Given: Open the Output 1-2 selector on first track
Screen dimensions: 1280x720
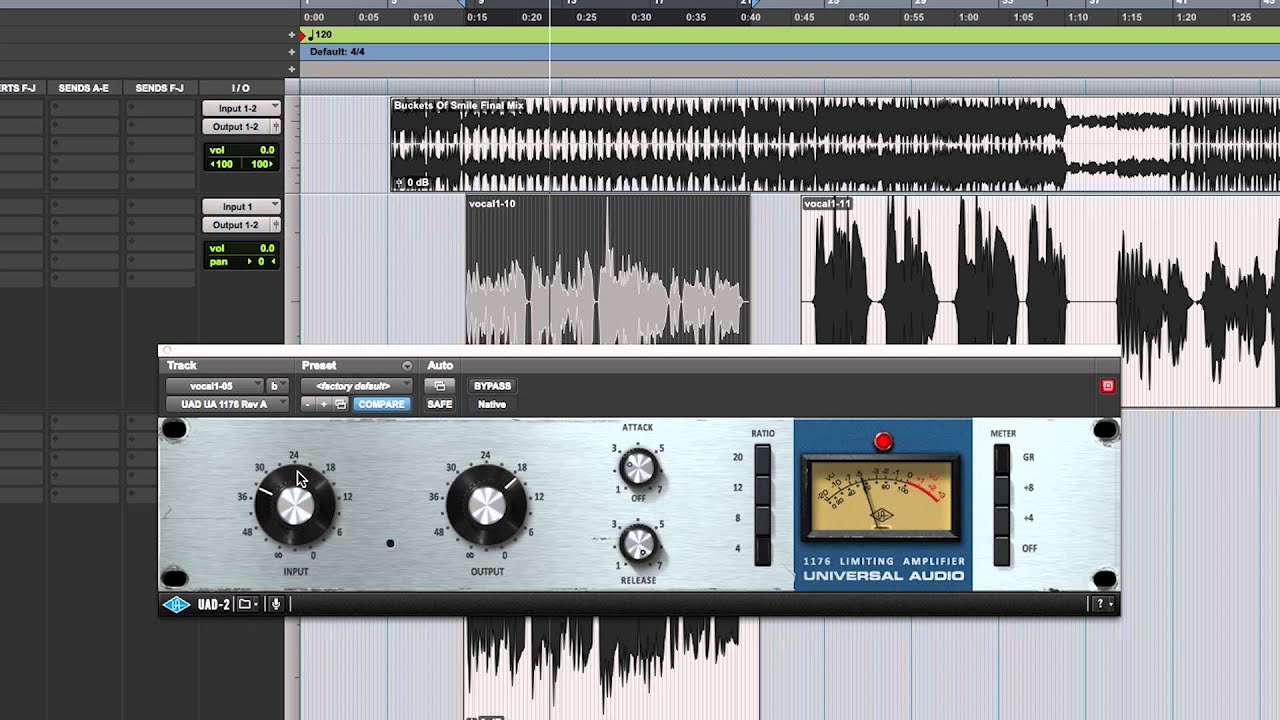Looking at the screenshot, I should click(236, 127).
